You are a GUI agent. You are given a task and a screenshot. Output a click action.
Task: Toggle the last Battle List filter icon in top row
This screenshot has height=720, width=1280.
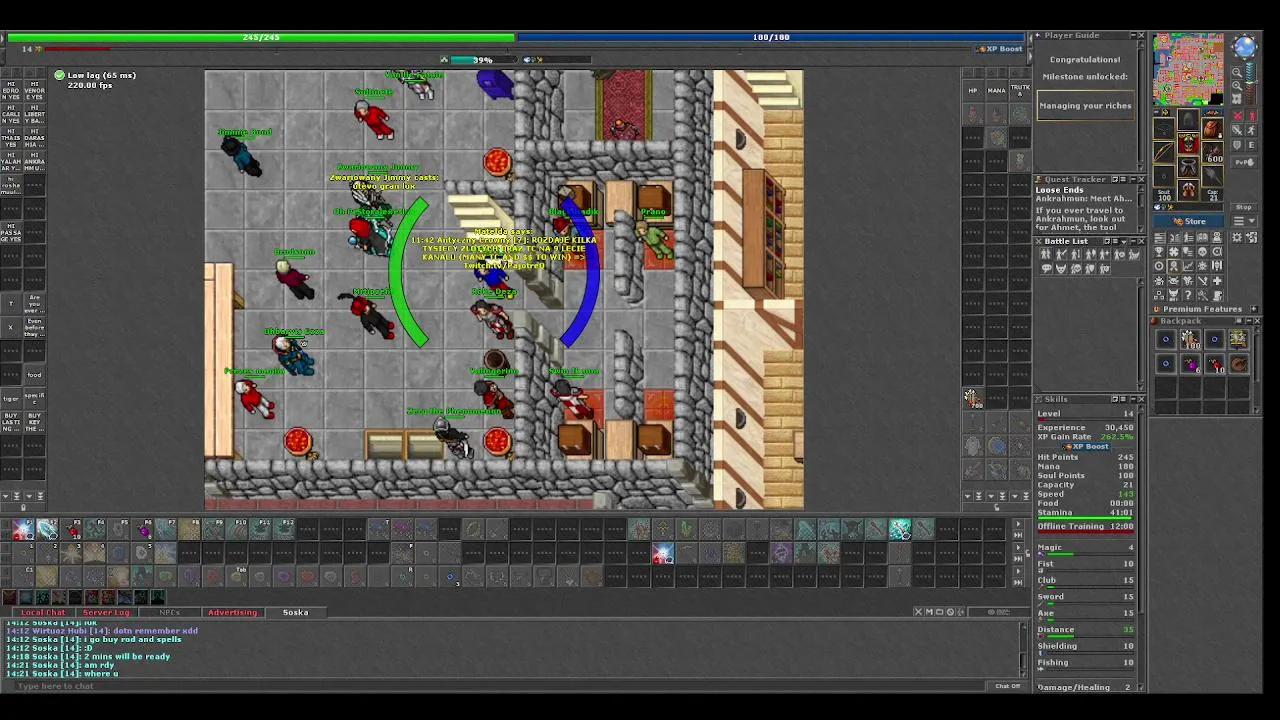click(x=1134, y=254)
